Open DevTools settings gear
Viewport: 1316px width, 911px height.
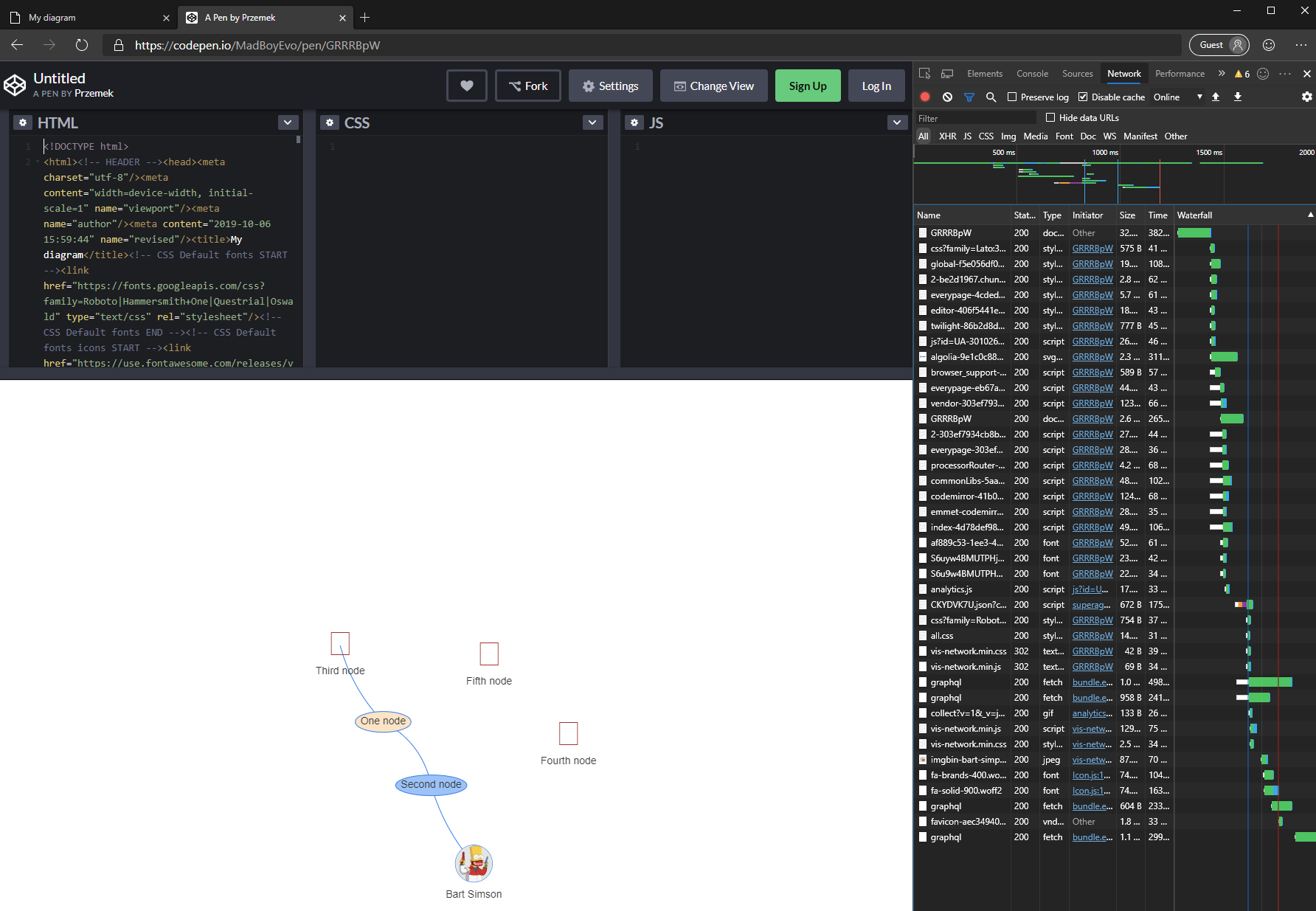click(1306, 97)
